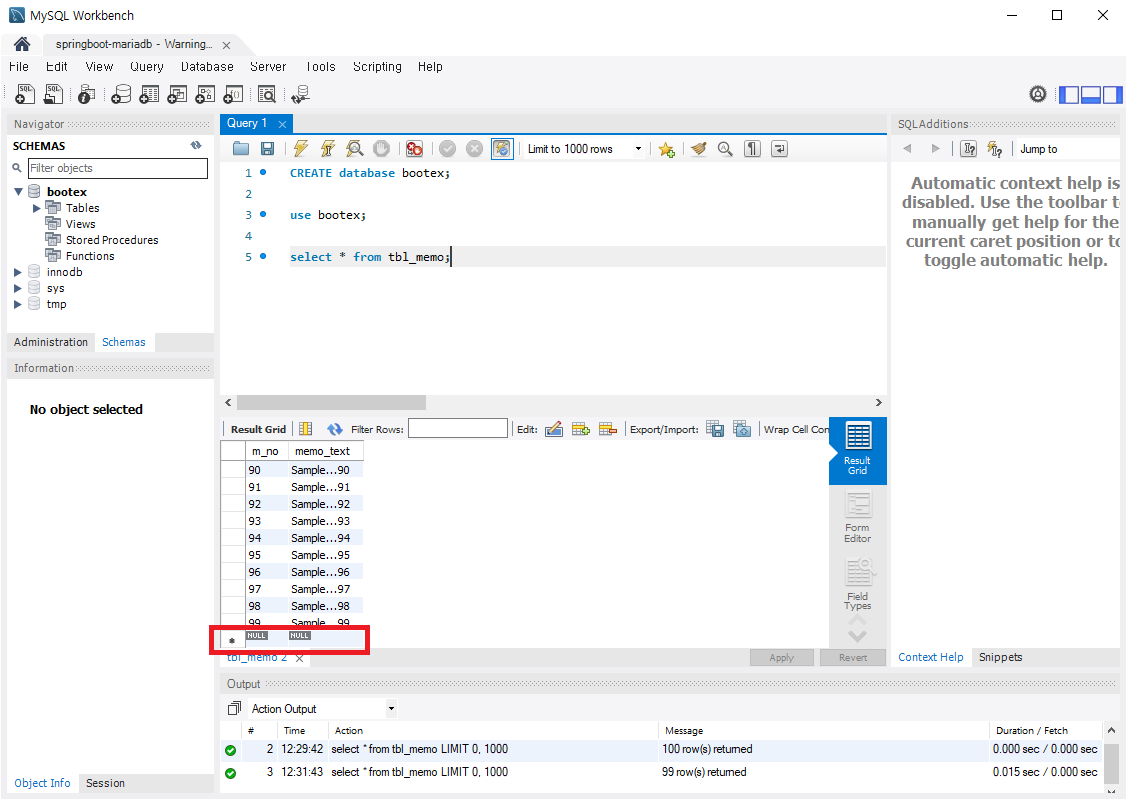Execute the SQL with lightning bolt
The height and width of the screenshot is (800, 1127).
[x=300, y=149]
